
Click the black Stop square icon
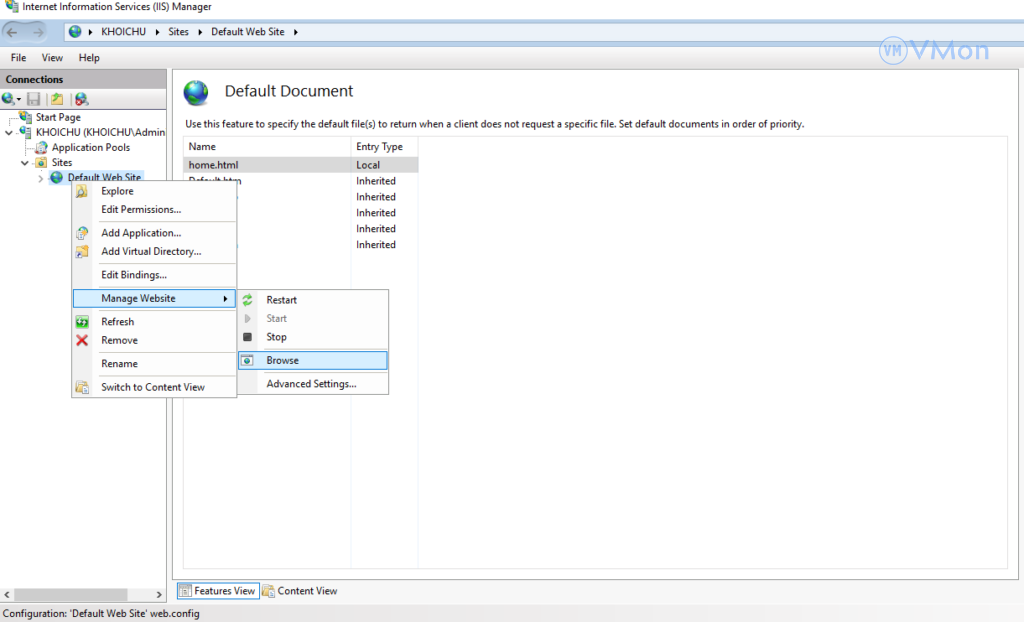[247, 337]
